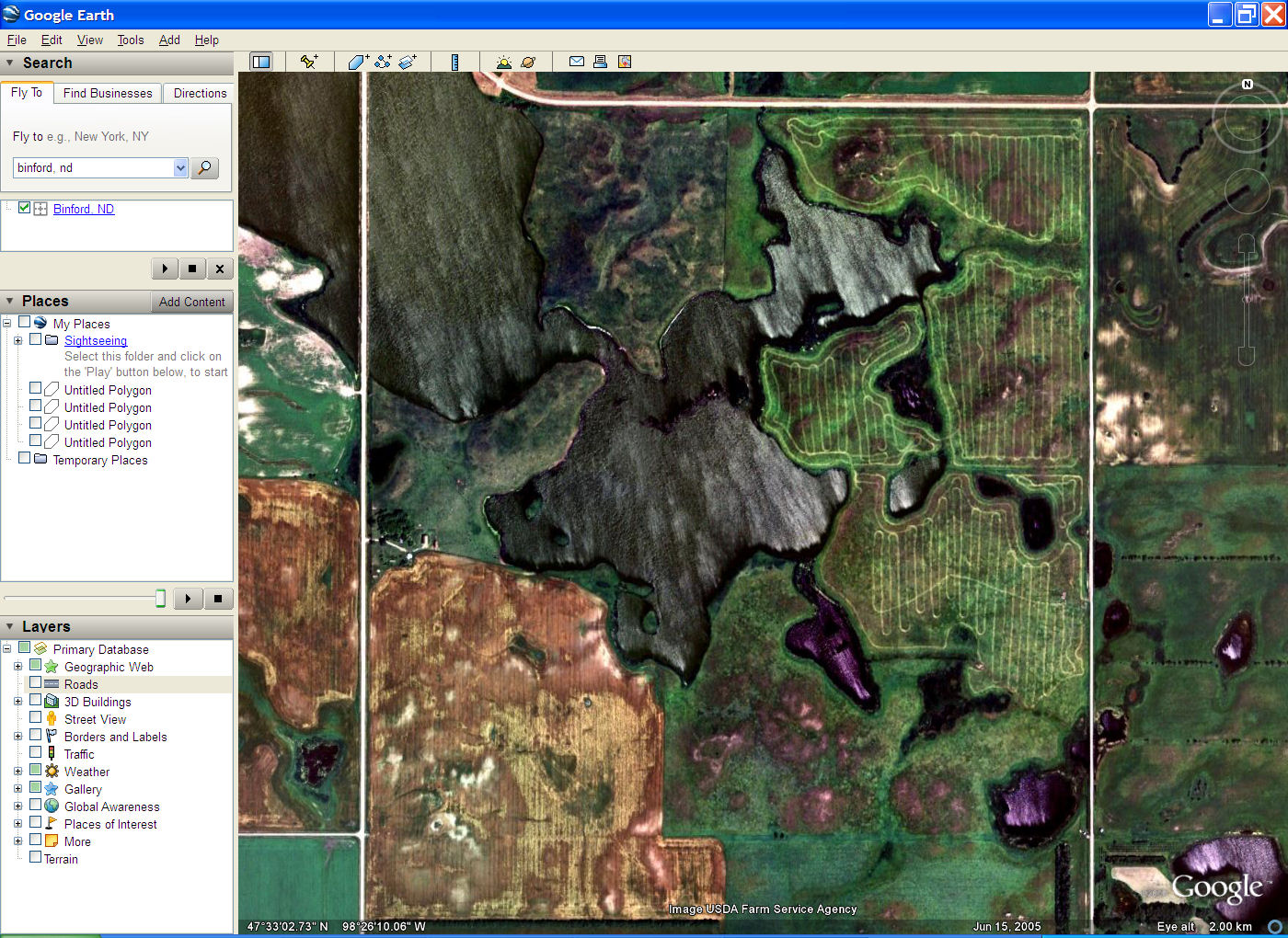Collapse the Search panel triangle

tap(10, 63)
